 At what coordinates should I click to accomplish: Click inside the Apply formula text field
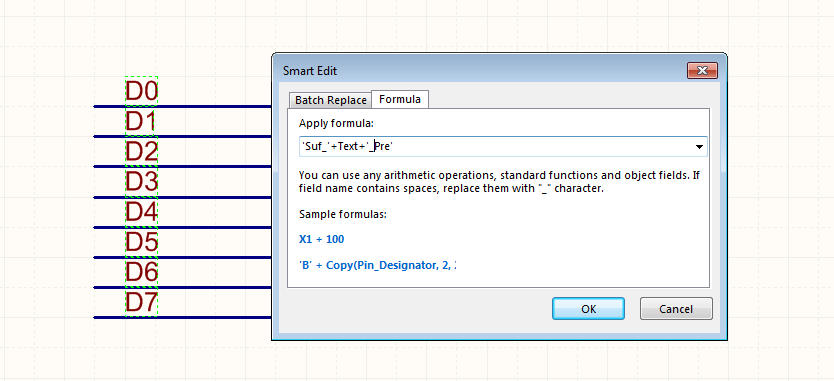tap(496, 147)
